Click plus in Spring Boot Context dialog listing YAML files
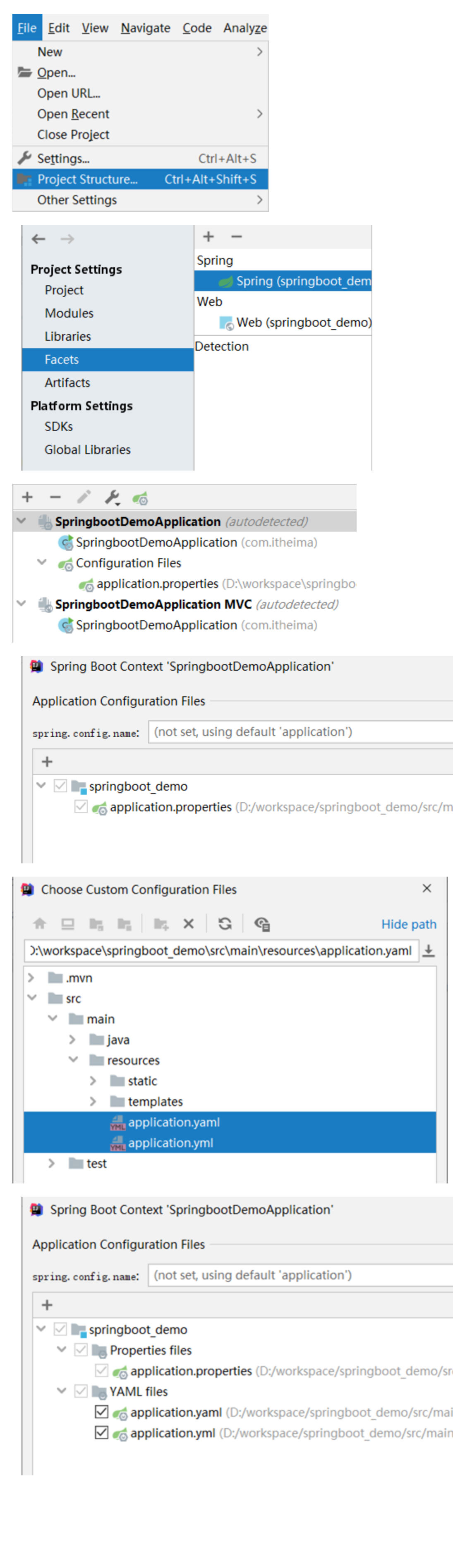This screenshot has height=1568, width=453. tap(47, 1305)
